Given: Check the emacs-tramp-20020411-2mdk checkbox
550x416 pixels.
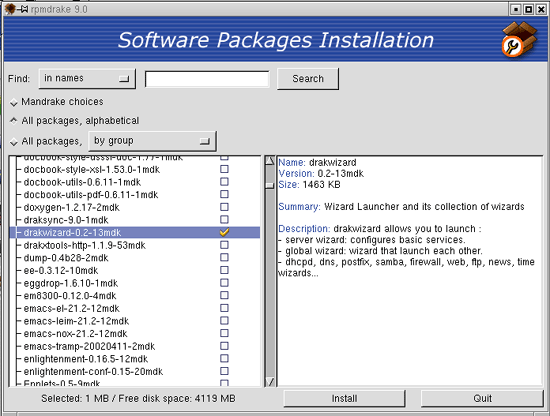Looking at the screenshot, I should pos(224,346).
